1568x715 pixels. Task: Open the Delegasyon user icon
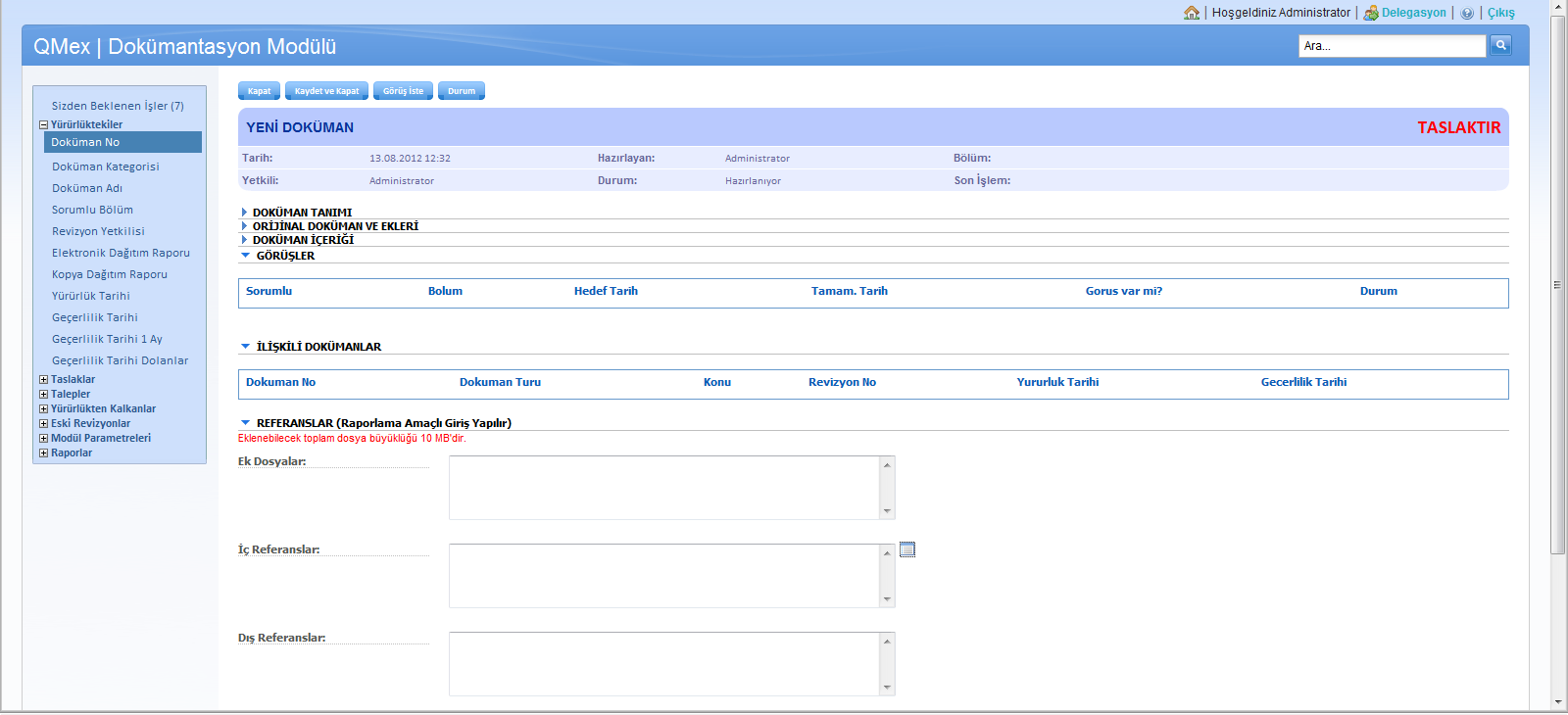coord(1371,13)
